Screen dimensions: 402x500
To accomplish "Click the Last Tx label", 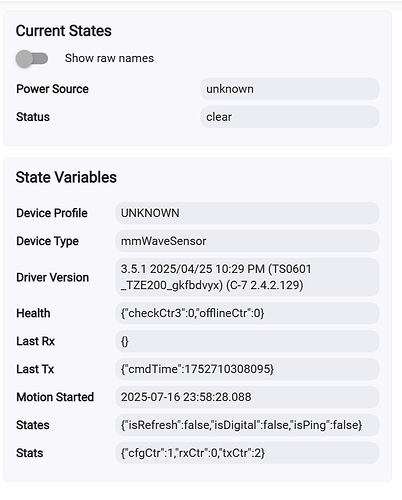I will click(35, 369).
